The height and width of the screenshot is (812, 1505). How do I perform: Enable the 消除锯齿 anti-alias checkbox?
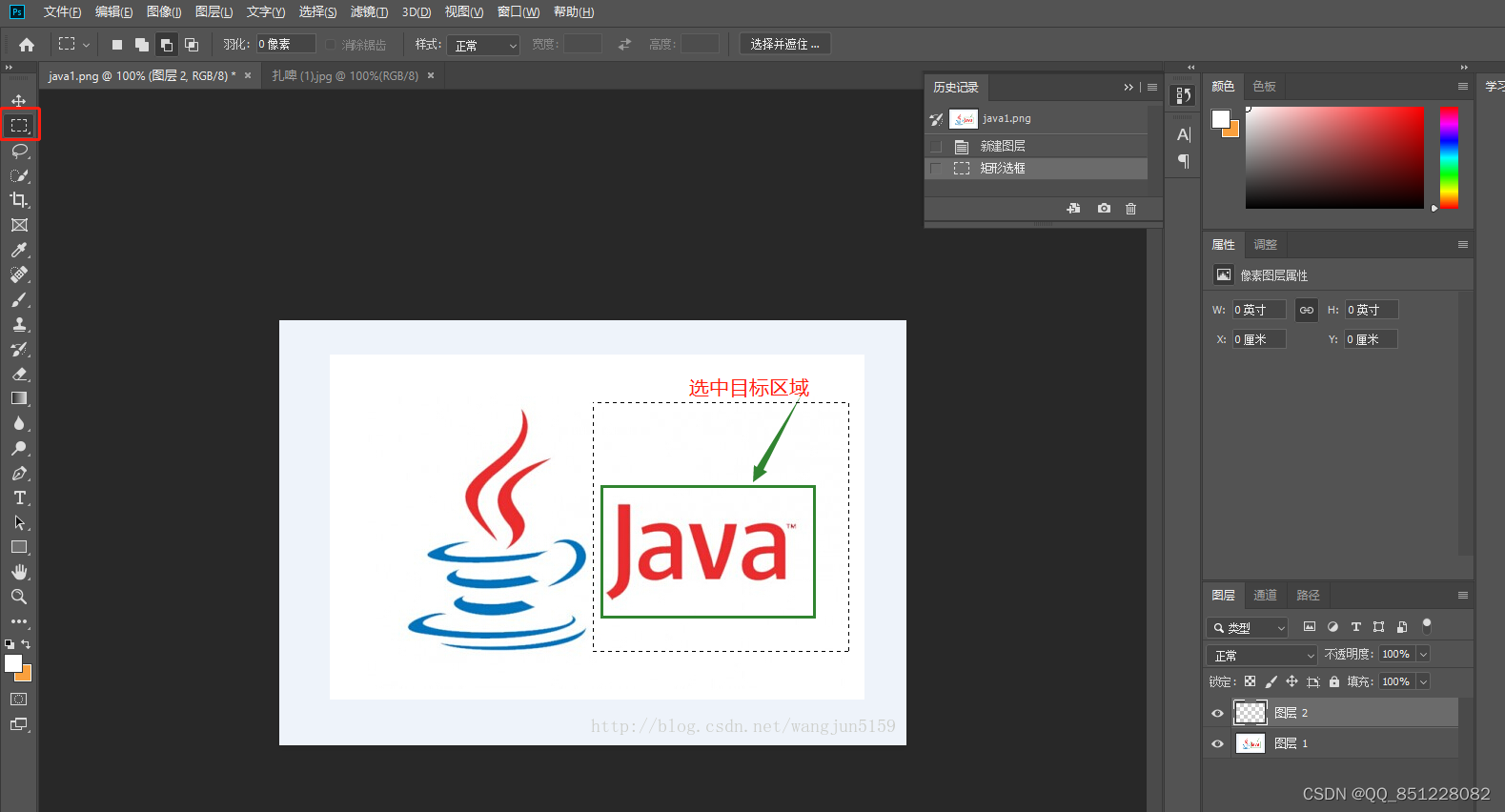[331, 45]
